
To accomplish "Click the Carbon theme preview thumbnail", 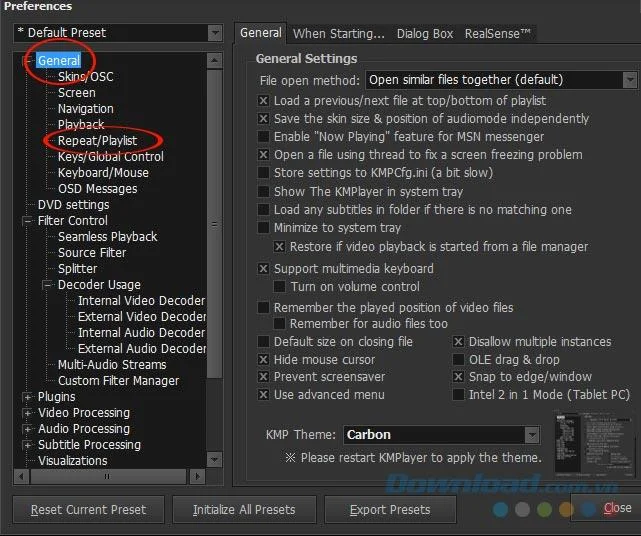I will [x=594, y=444].
